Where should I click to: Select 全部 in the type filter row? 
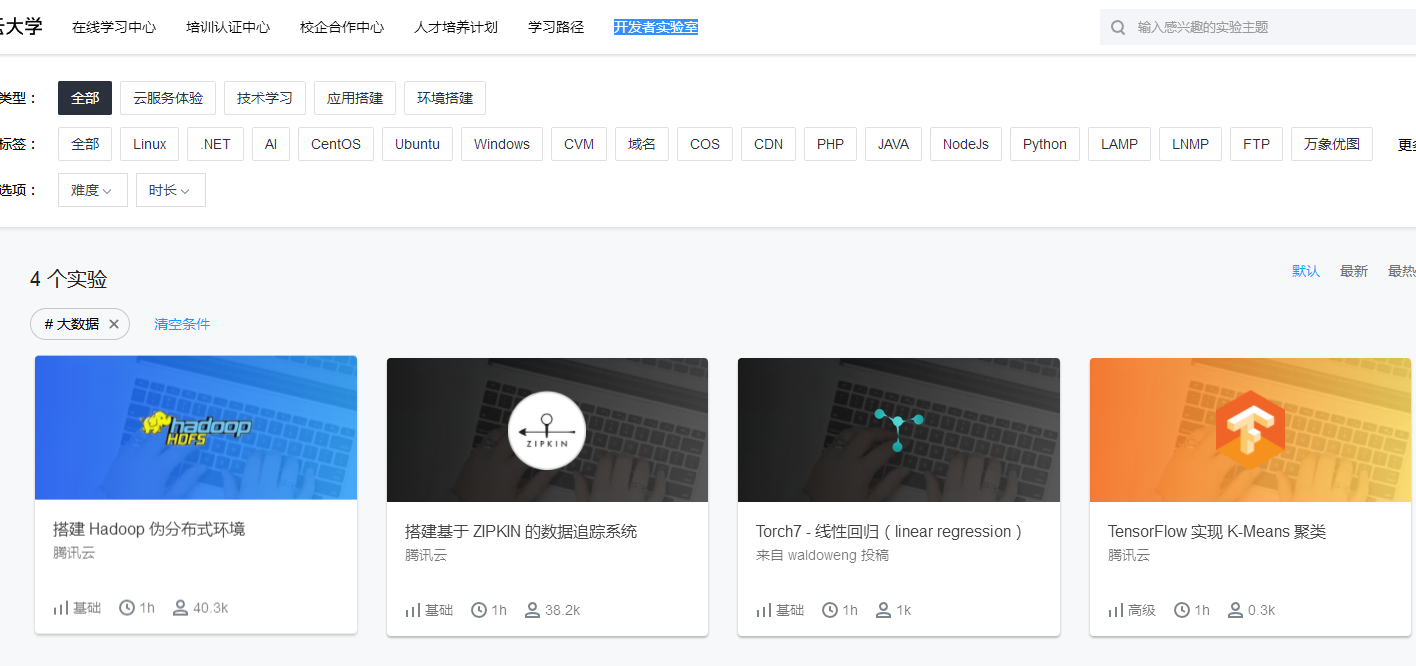[85, 98]
